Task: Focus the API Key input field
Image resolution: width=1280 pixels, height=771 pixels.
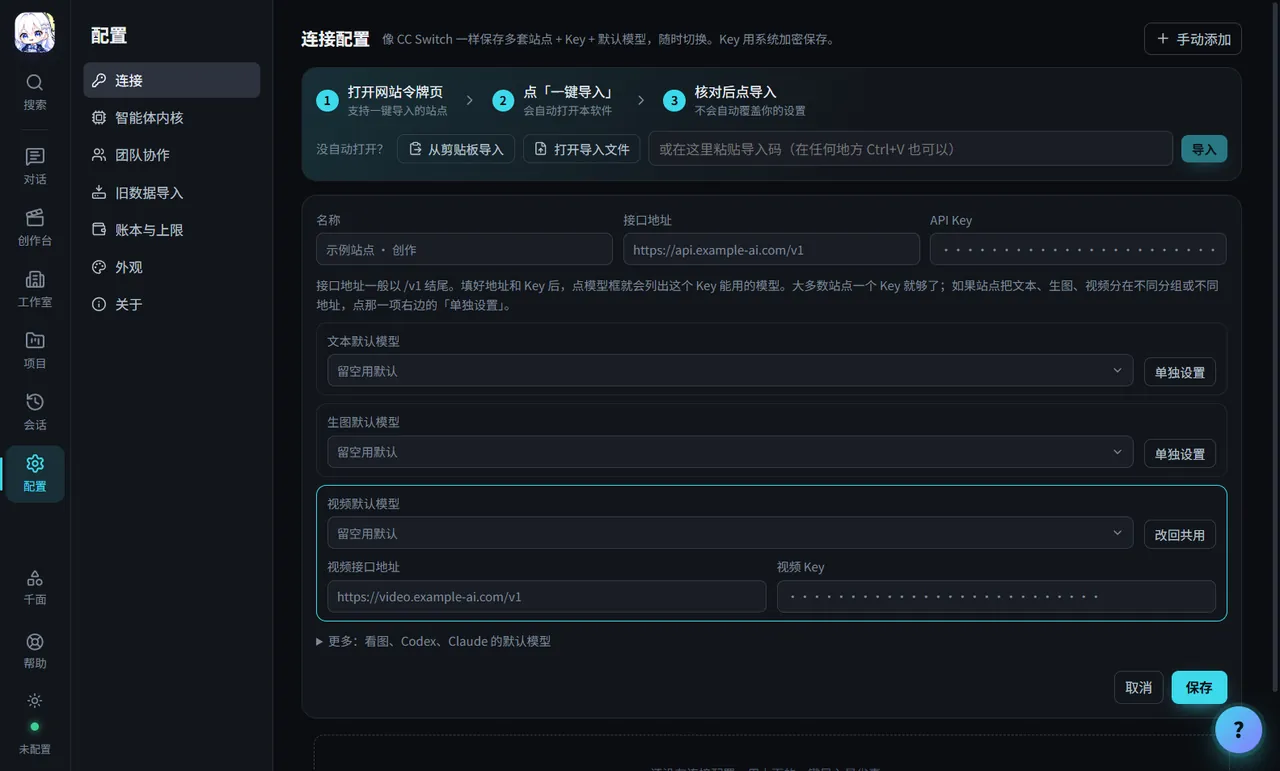Action: [1078, 249]
